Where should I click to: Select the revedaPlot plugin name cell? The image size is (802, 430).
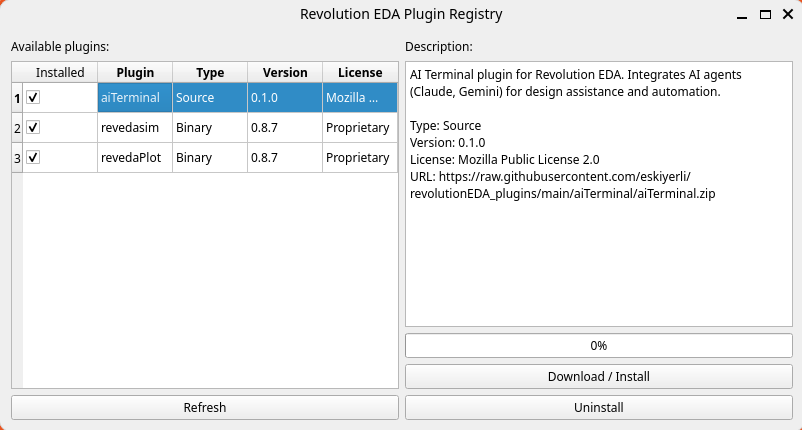pyautogui.click(x=135, y=157)
